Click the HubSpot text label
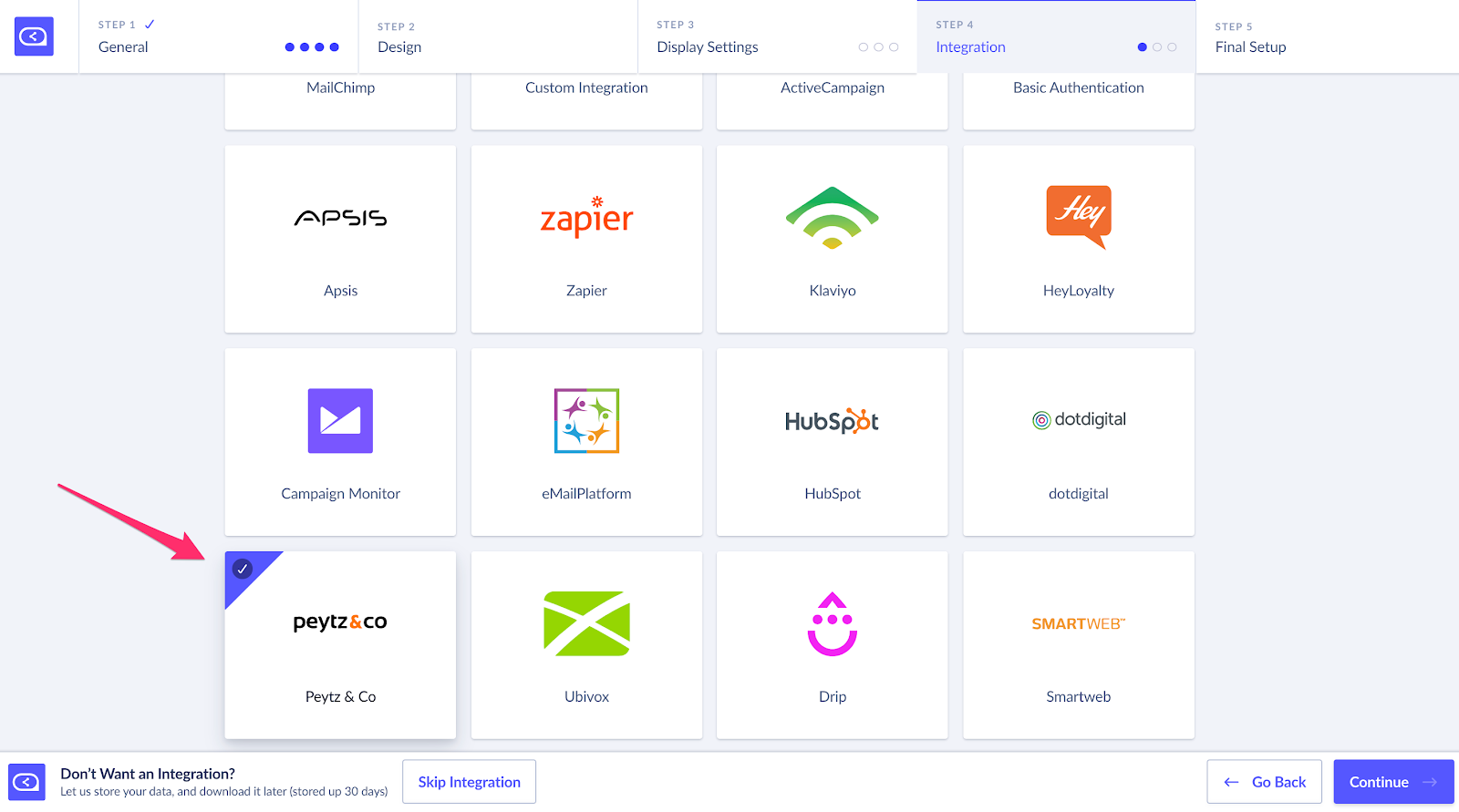This screenshot has width=1459, height=812. (x=833, y=494)
